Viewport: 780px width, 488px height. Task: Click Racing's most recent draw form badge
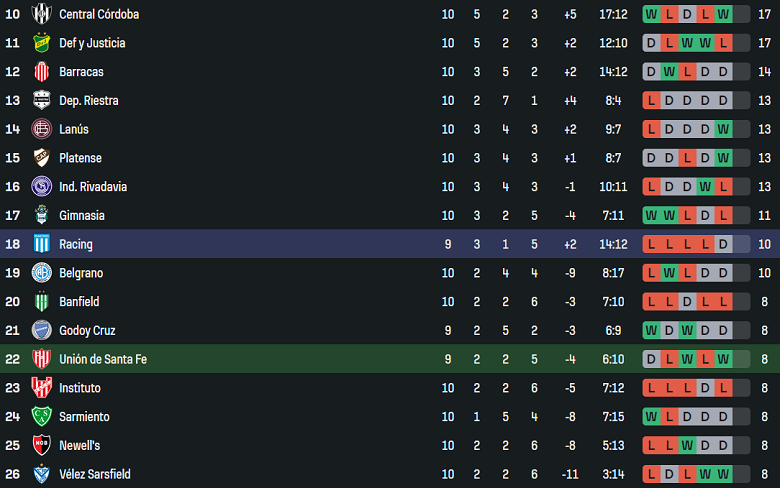click(724, 244)
